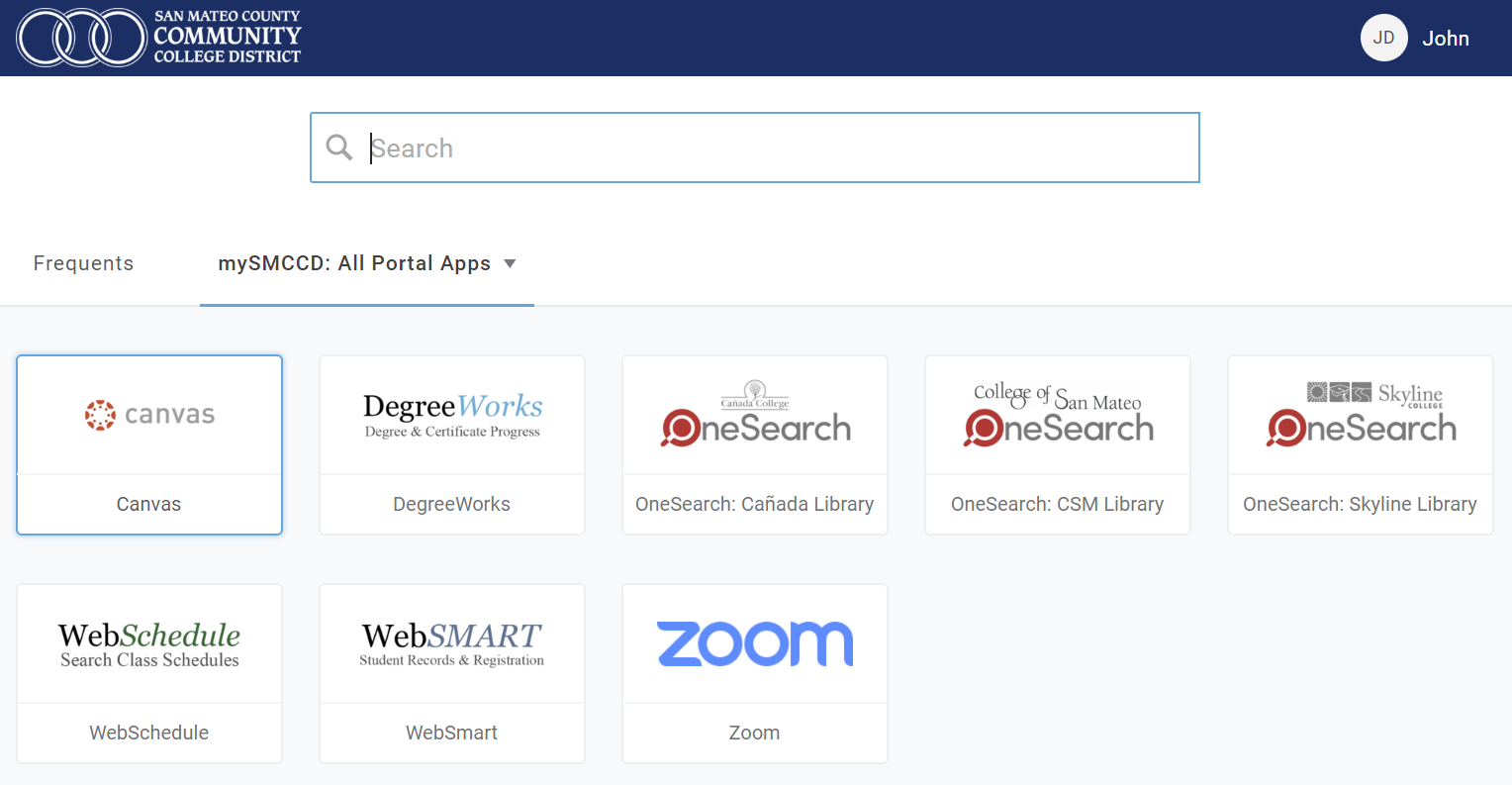The height and width of the screenshot is (785, 1512).
Task: Open the WebSMART logo image
Action: 452,644
